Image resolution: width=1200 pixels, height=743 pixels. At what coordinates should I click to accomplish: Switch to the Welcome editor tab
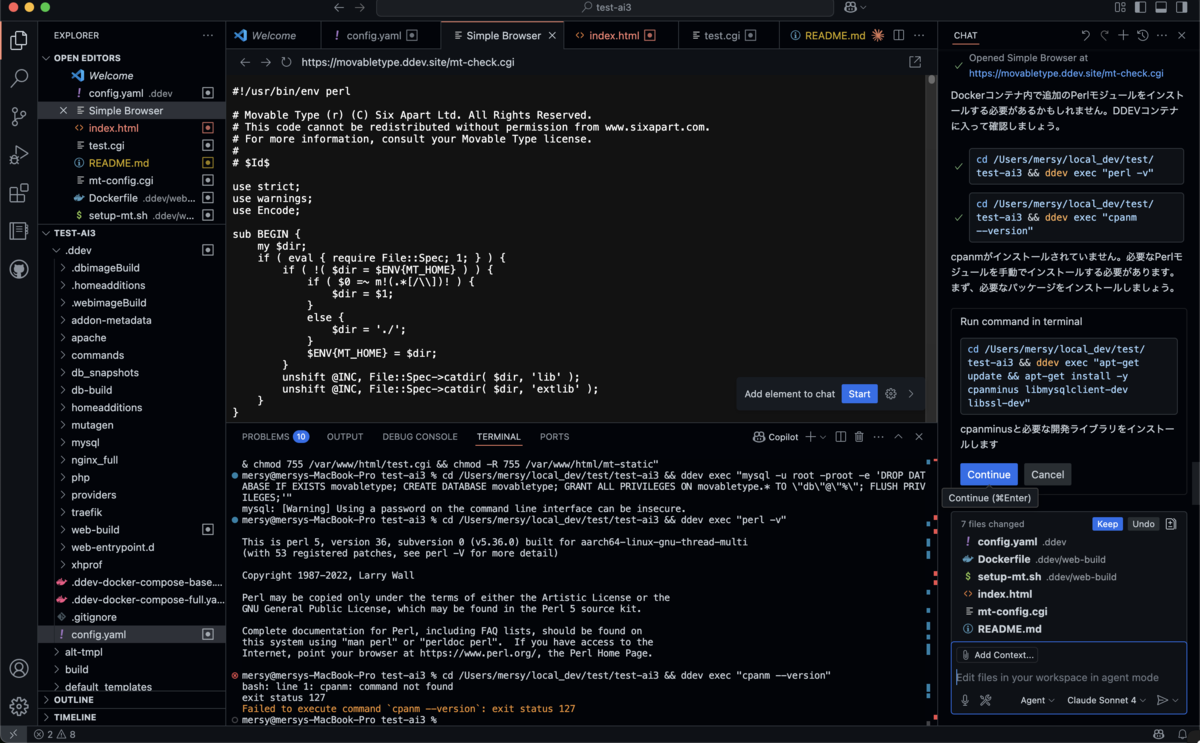(x=273, y=35)
